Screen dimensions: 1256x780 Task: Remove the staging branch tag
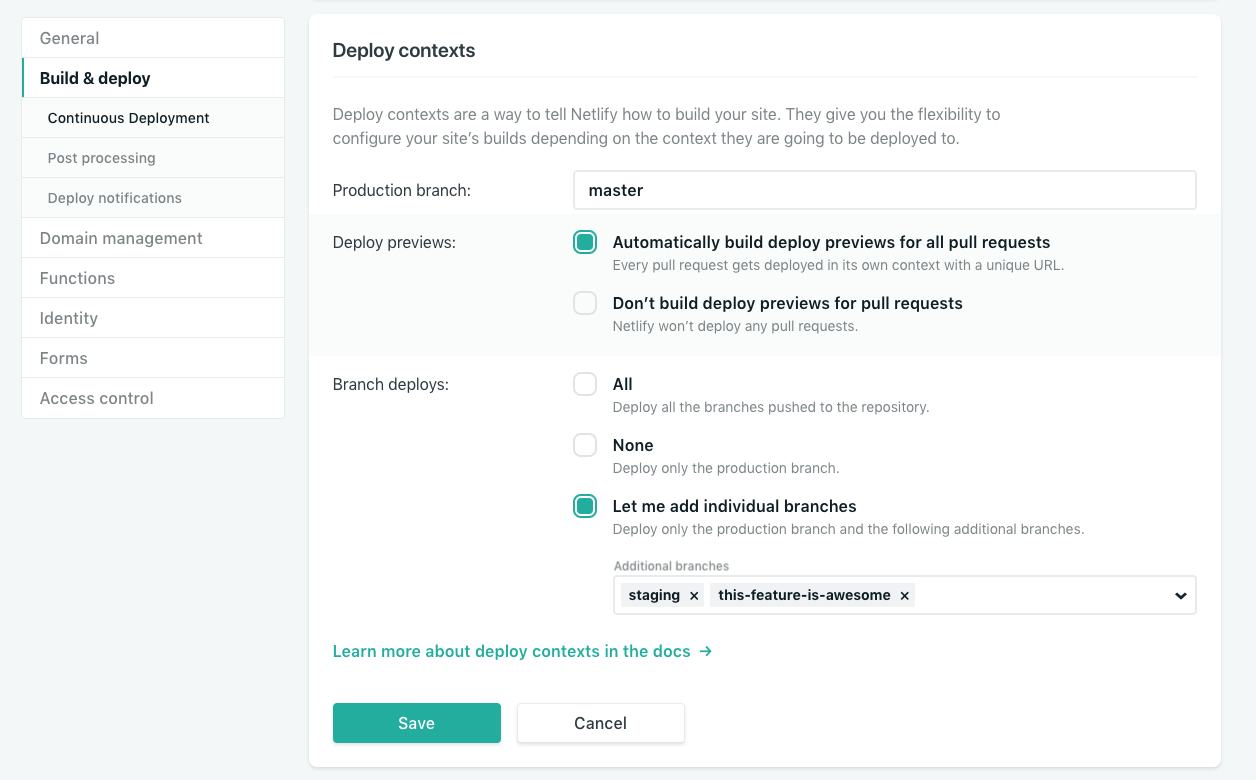[x=694, y=596]
